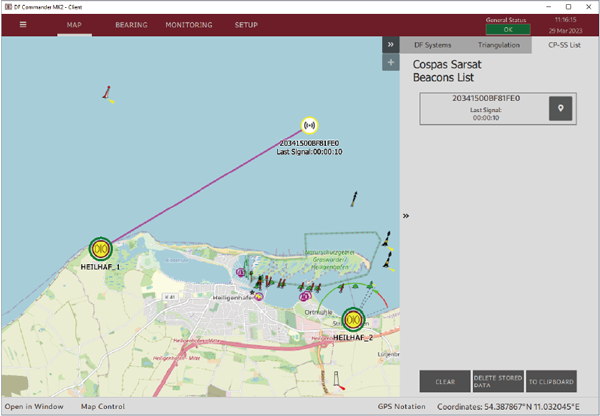
Task: Select the beacon marker on the map
Action: click(x=310, y=126)
